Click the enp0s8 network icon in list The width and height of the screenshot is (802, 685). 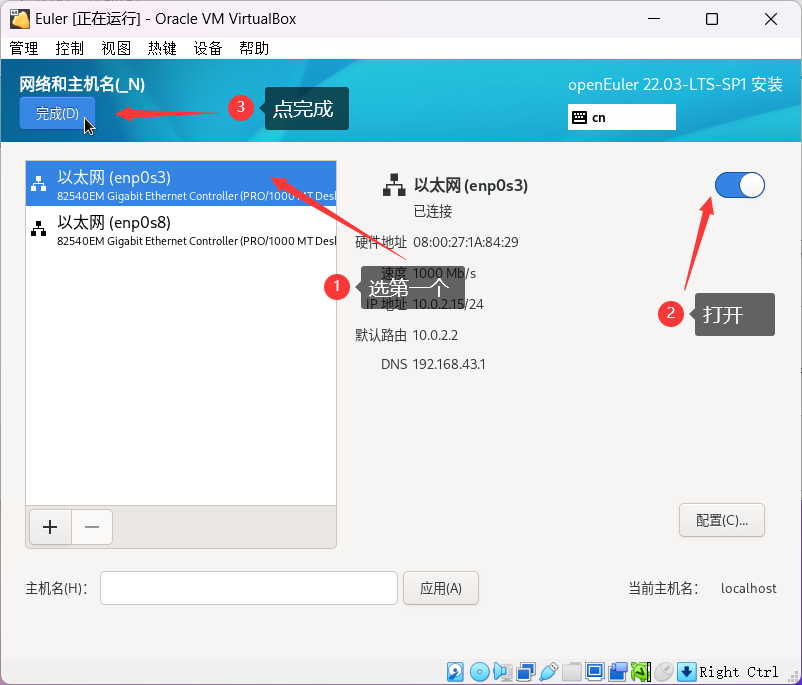pyautogui.click(x=38, y=229)
